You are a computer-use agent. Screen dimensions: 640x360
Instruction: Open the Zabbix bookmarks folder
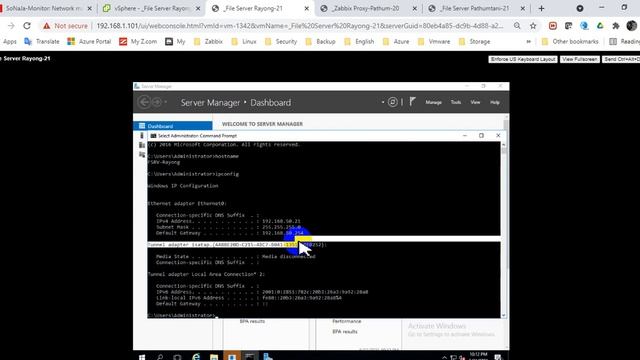(208, 42)
